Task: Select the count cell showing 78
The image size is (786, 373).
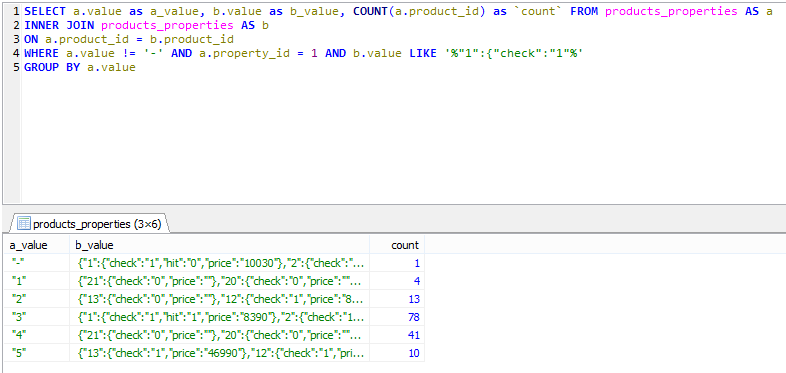Action: [x=397, y=317]
